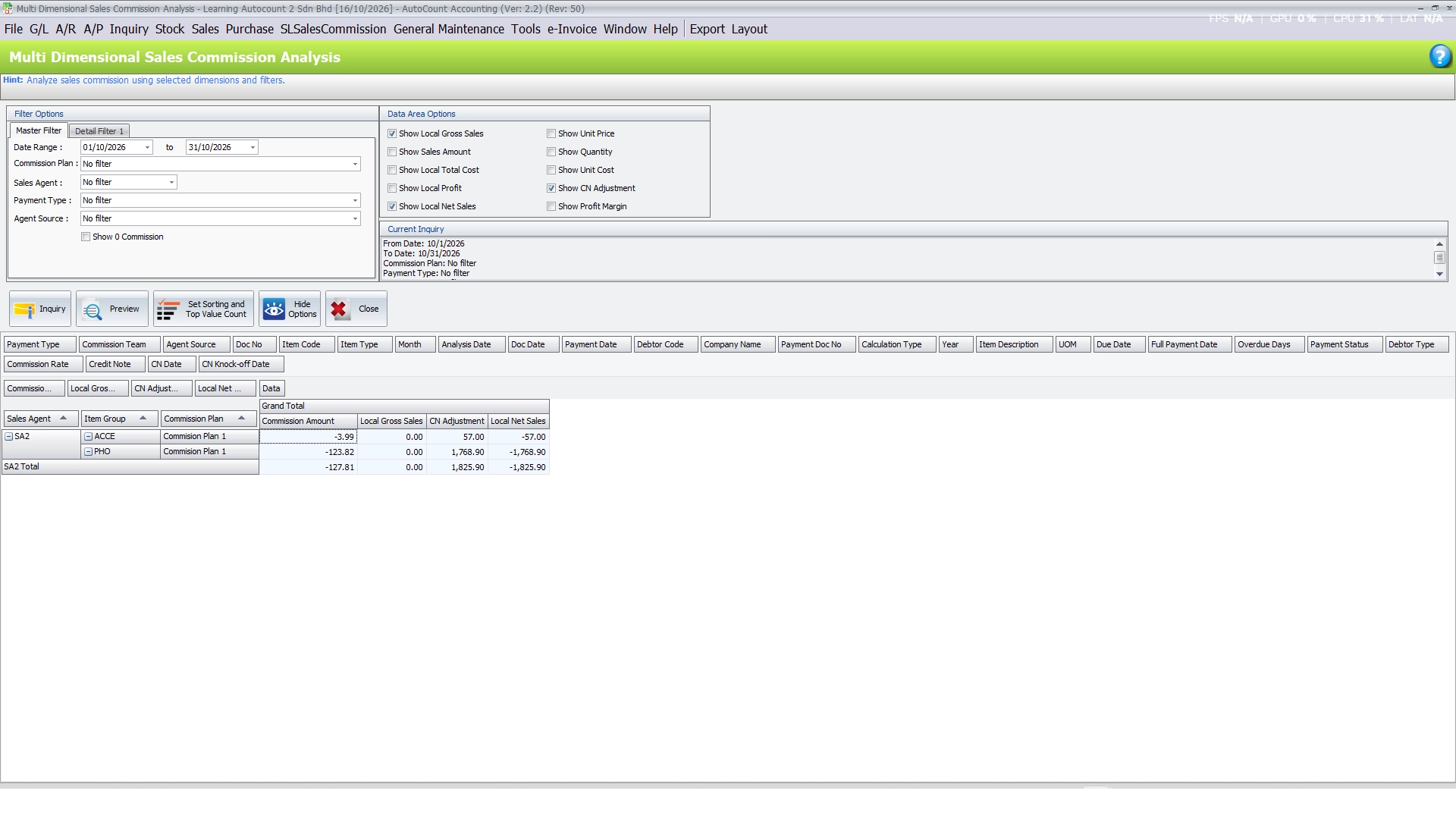Screen dimensions: 1456x819
Task: Click the Hide Options eye icon
Action: pos(274,309)
